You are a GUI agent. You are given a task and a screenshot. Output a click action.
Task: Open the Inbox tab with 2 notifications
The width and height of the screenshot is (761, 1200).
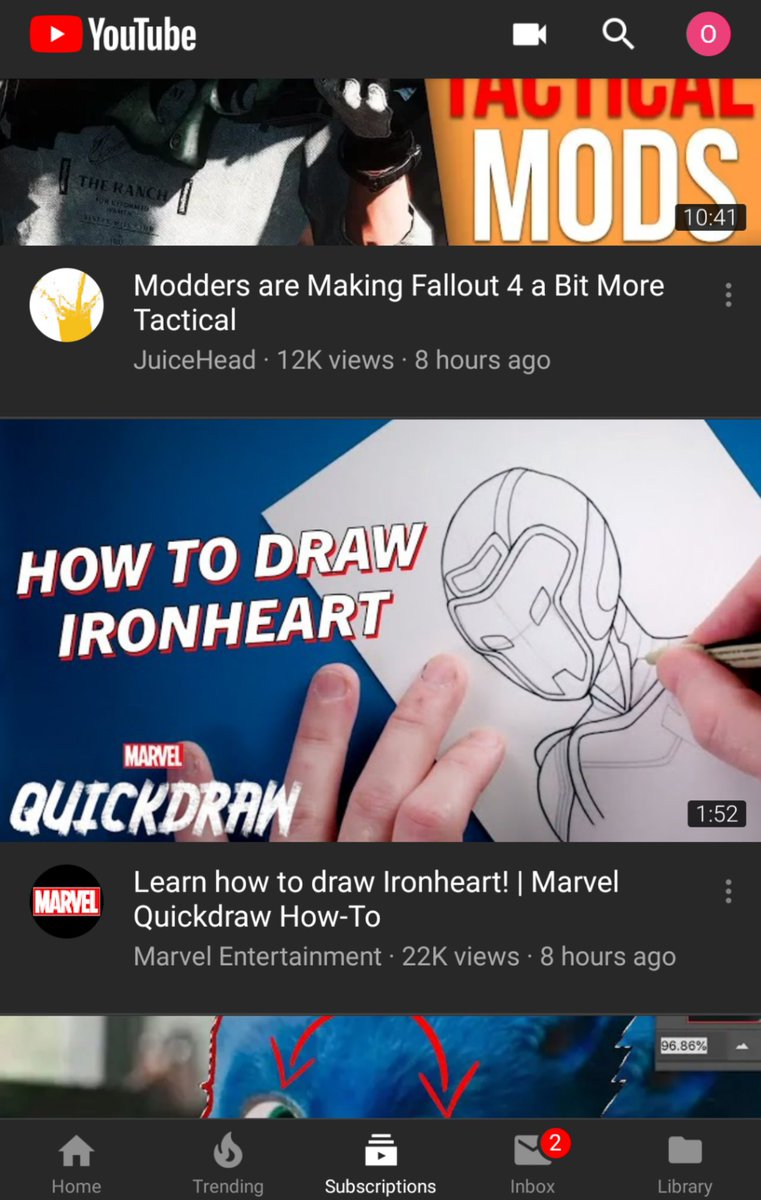[533, 1165]
